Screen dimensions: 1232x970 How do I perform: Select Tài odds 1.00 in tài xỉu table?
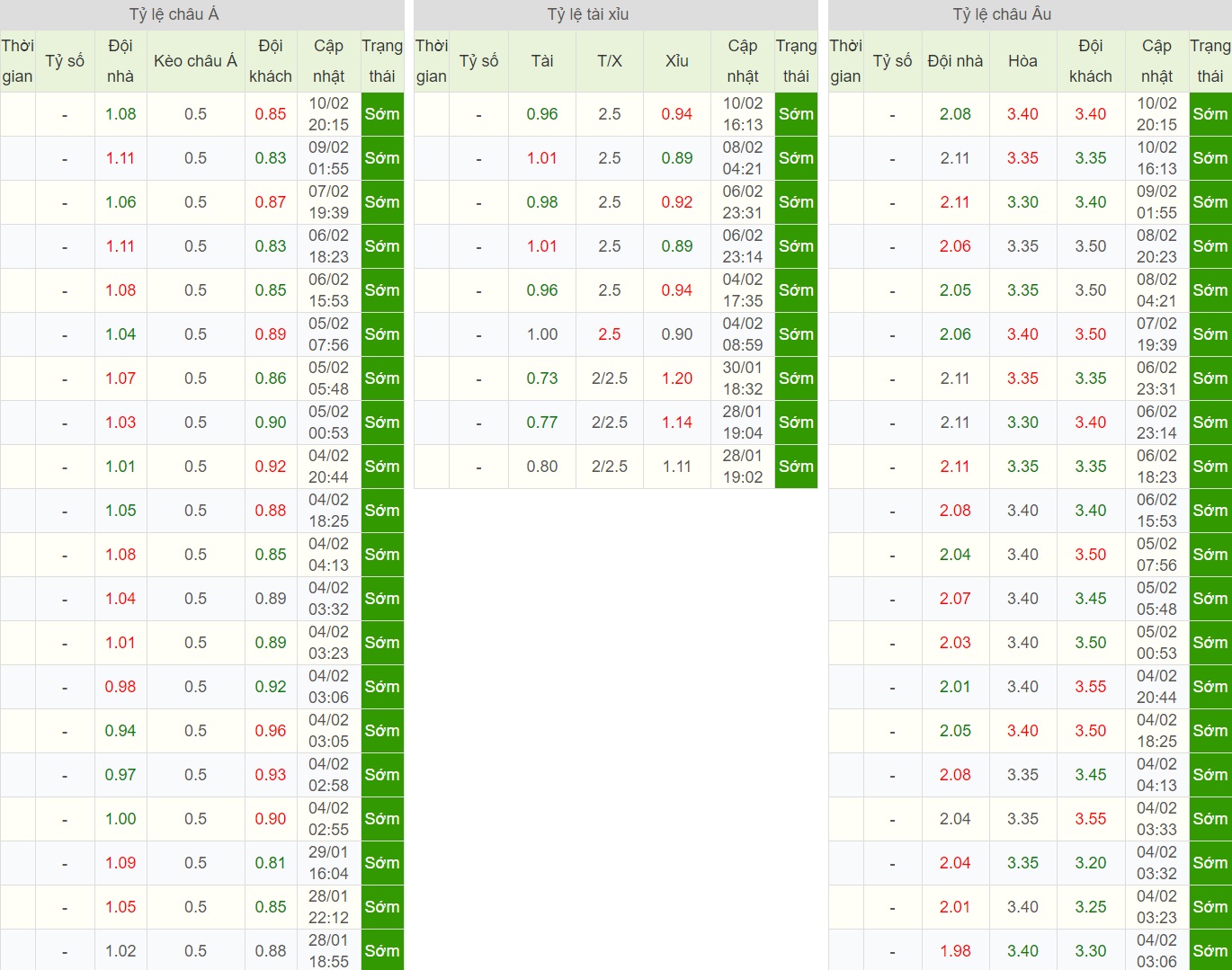542,334
